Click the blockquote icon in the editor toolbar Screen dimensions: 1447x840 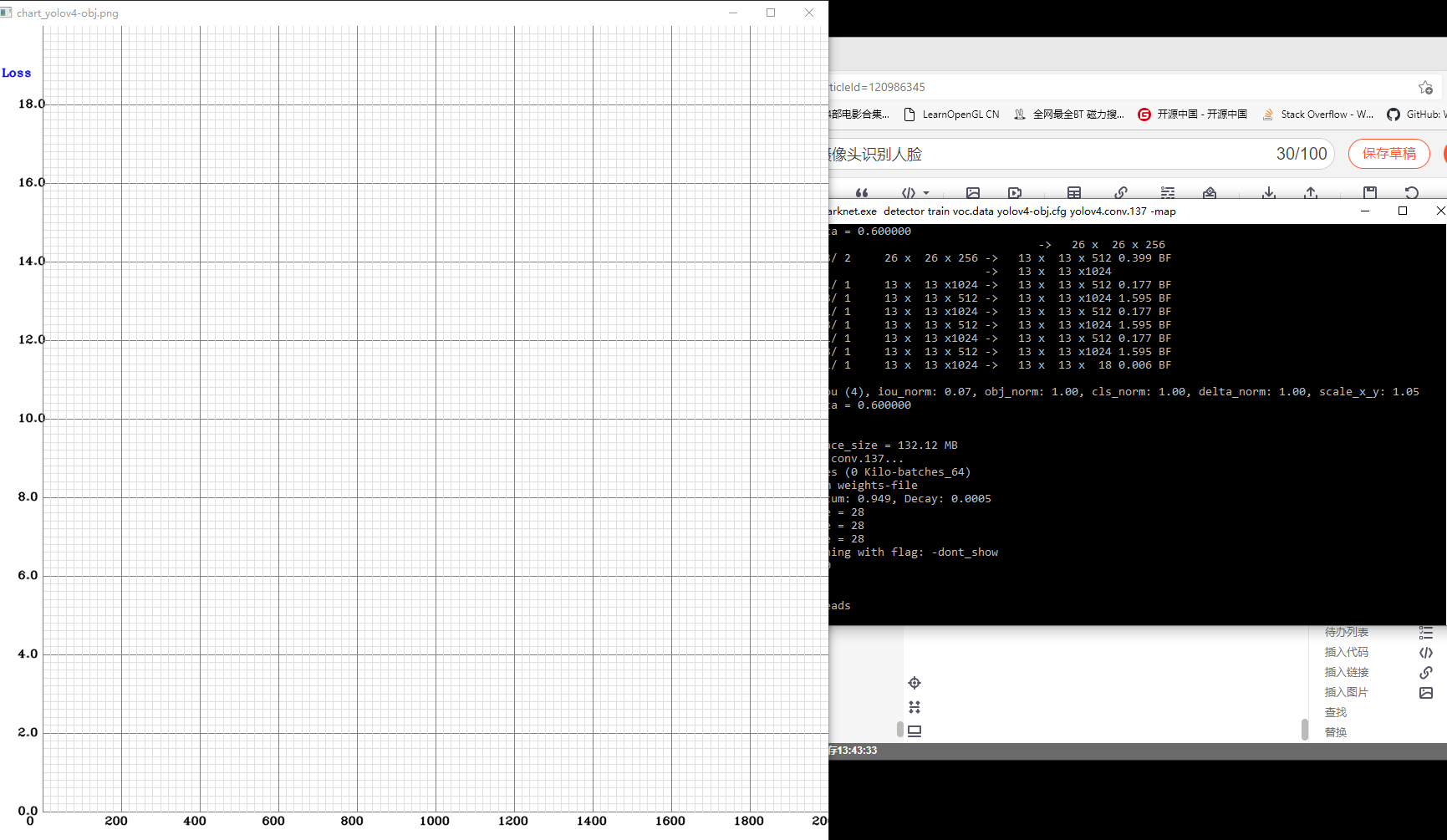tap(862, 193)
